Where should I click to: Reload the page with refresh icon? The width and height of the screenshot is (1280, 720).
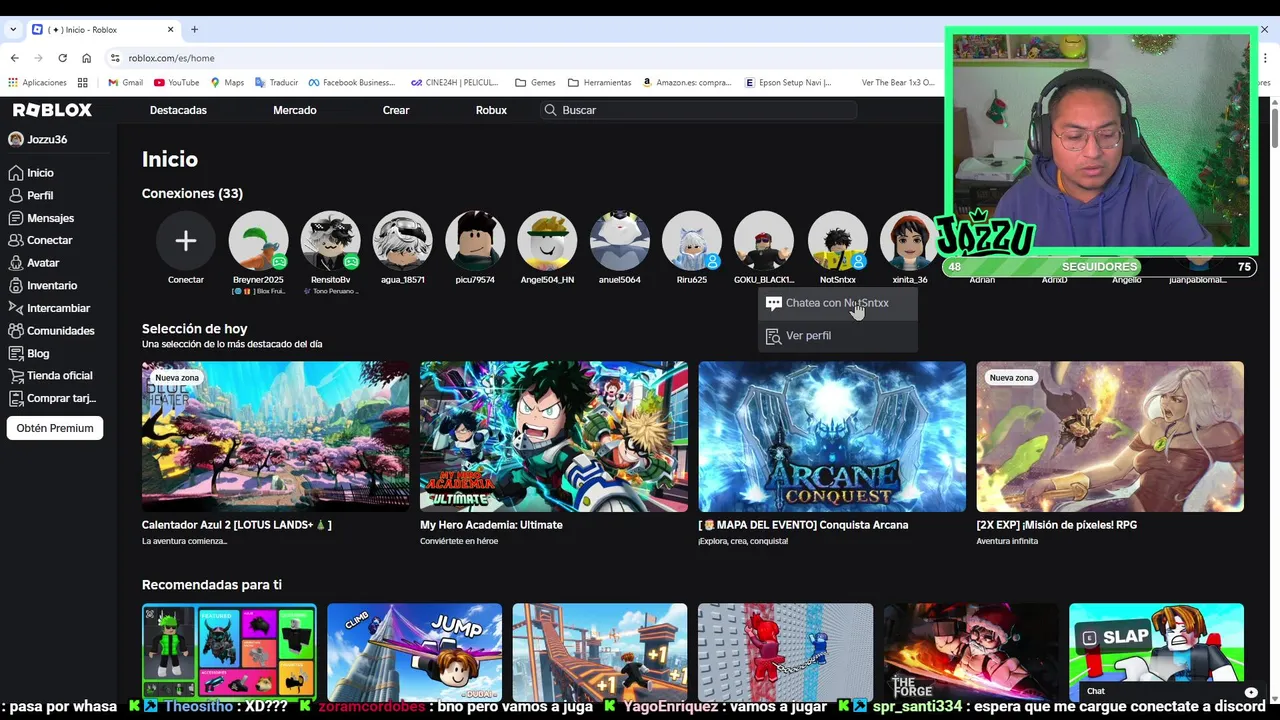62,58
